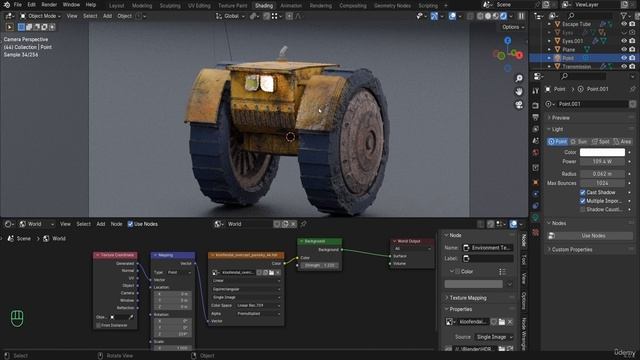Open the View Layer properties tab icon
The image size is (640, 360).
536,129
